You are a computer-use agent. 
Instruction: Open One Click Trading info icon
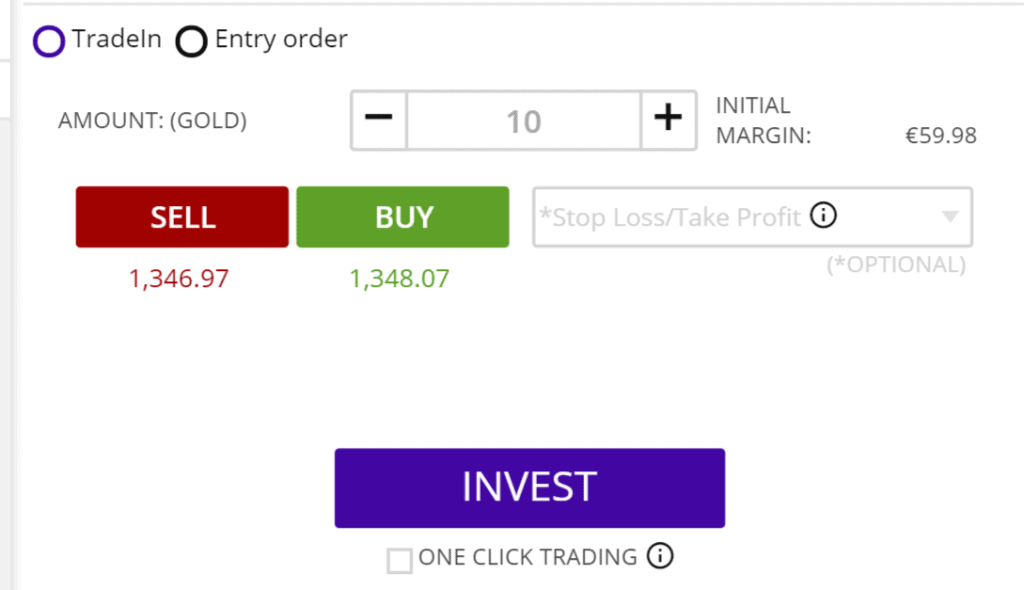[660, 556]
